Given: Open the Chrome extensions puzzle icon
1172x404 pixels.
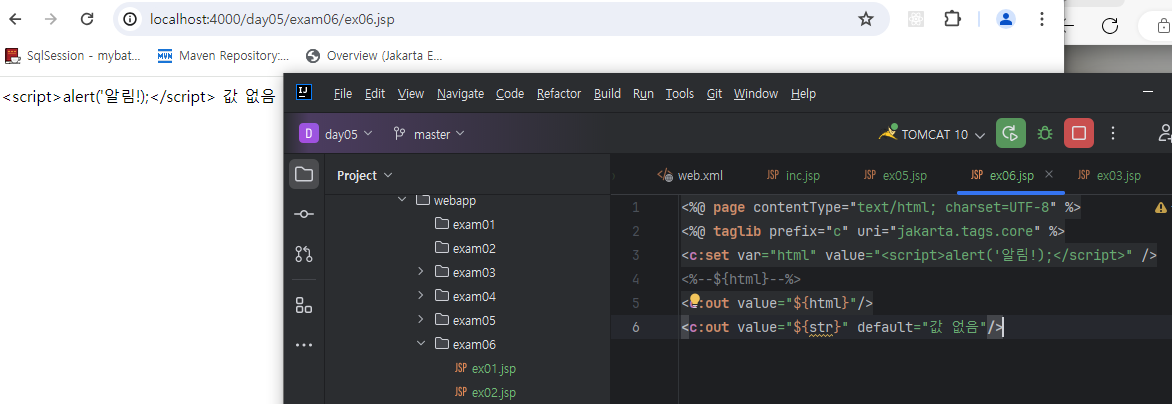Looking at the screenshot, I should tap(952, 19).
